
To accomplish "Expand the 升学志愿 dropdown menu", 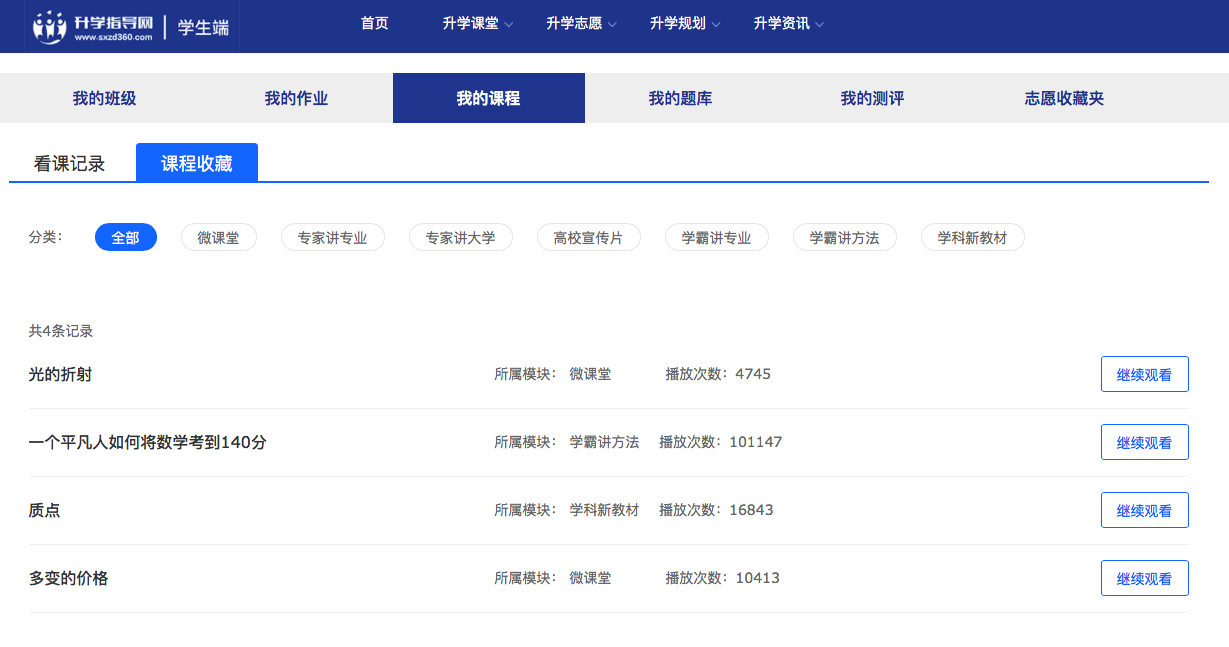I will [581, 24].
